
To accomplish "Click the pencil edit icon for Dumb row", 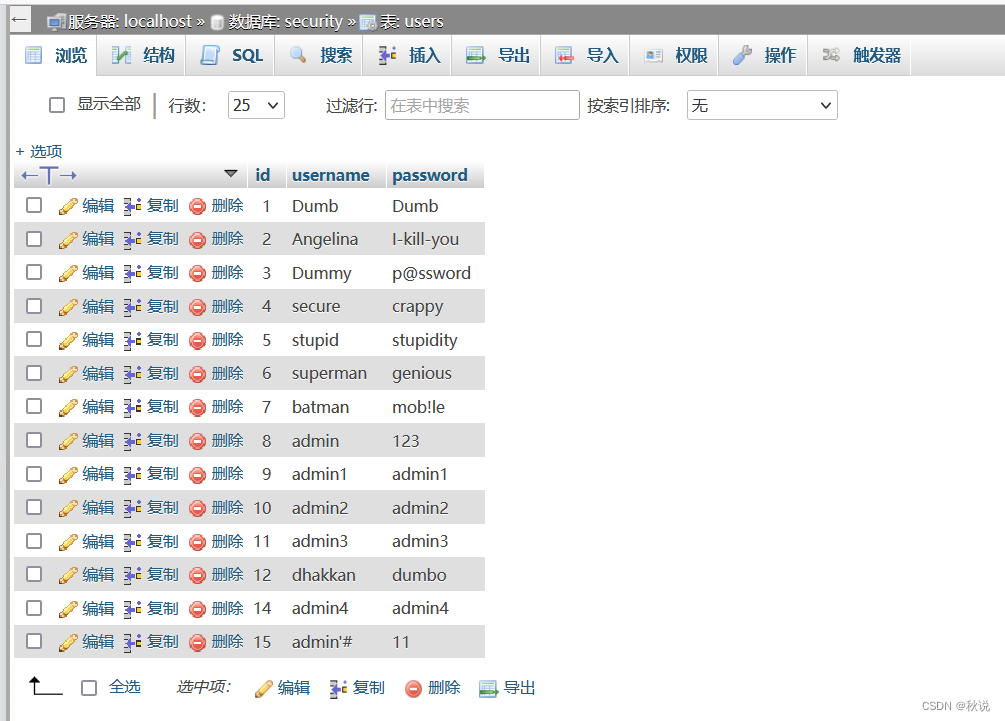I will coord(68,206).
